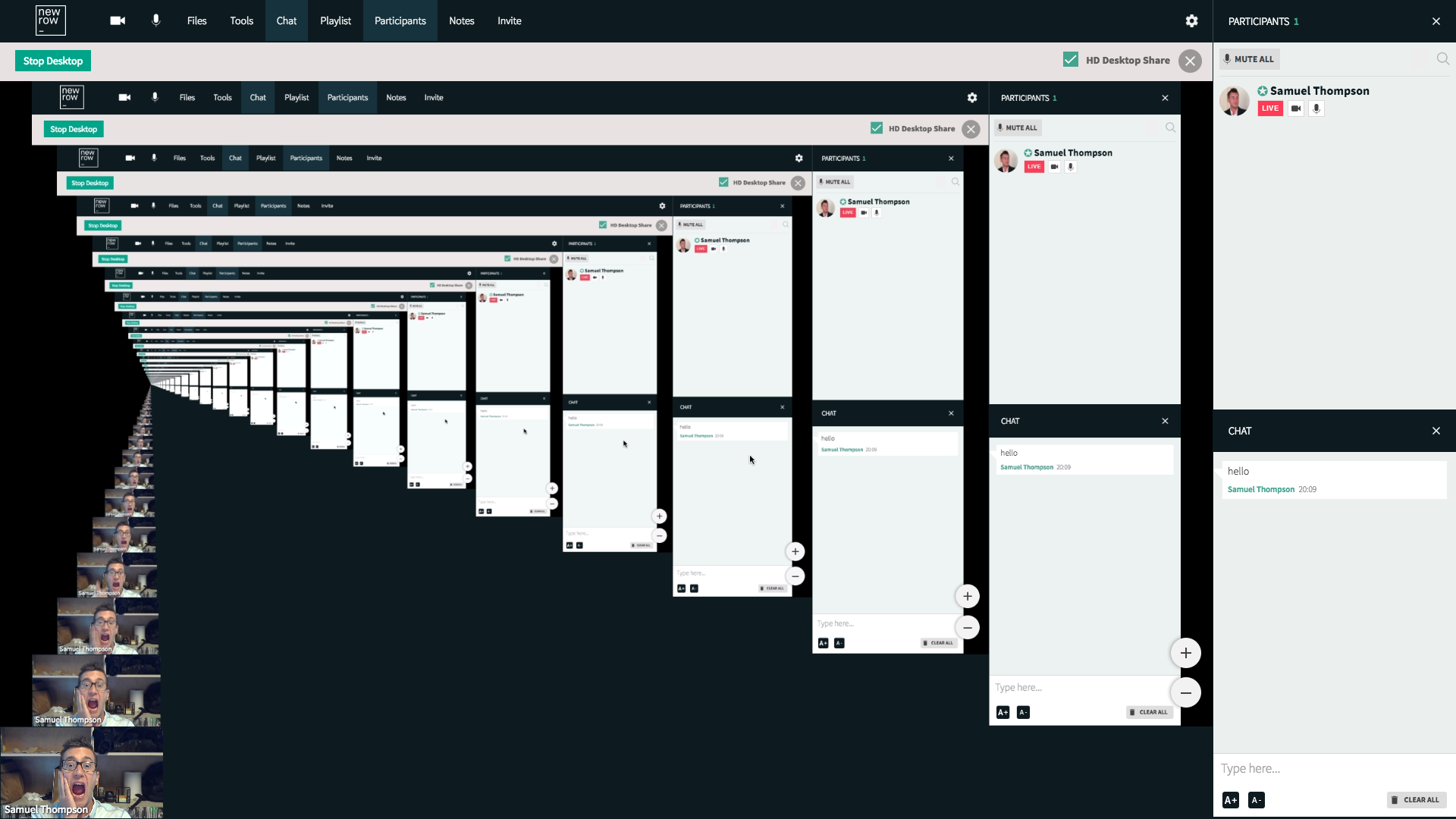The height and width of the screenshot is (819, 1456).
Task: Click the newrow logo
Action: [50, 20]
